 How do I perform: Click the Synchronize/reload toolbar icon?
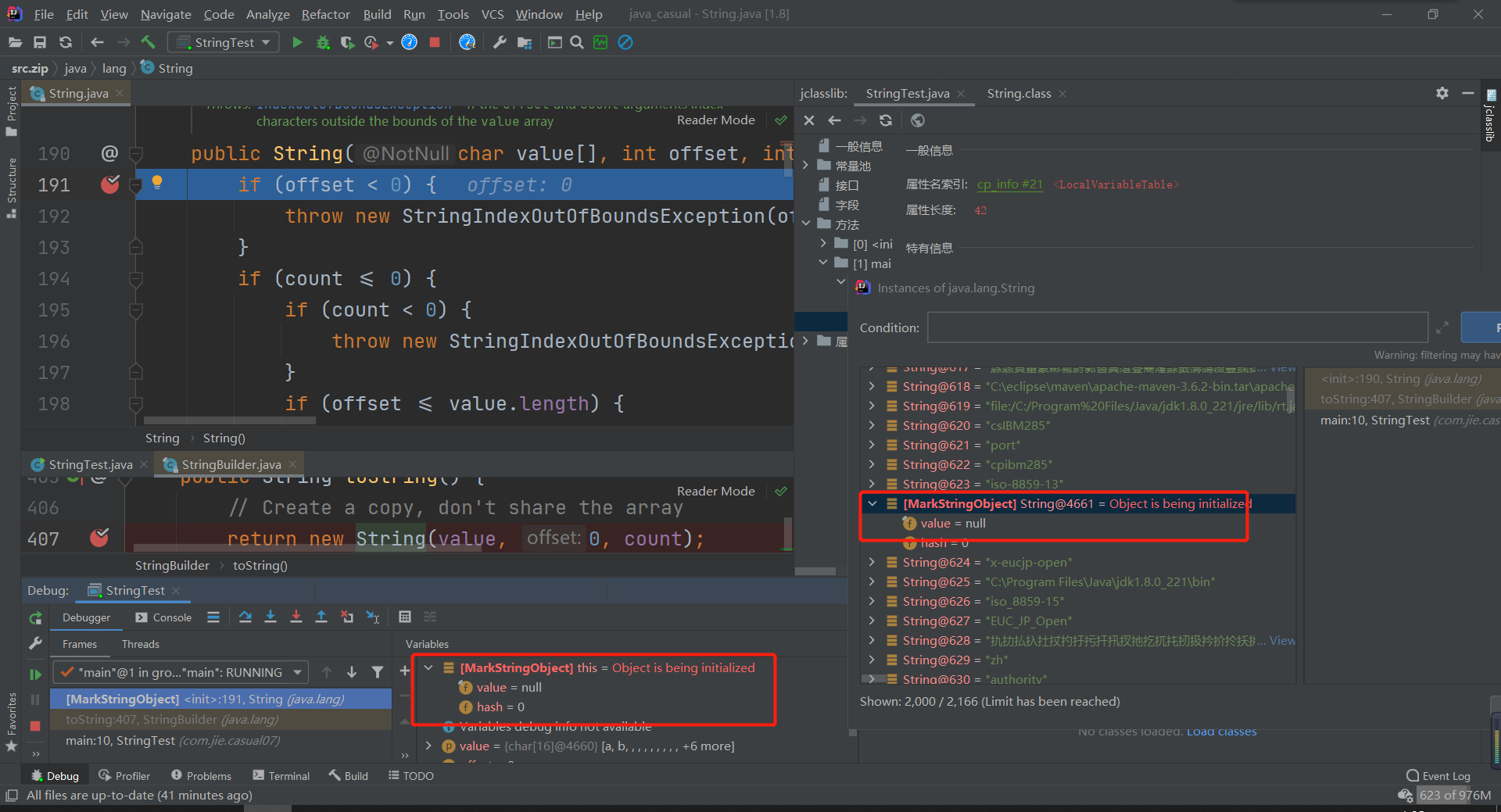click(66, 42)
